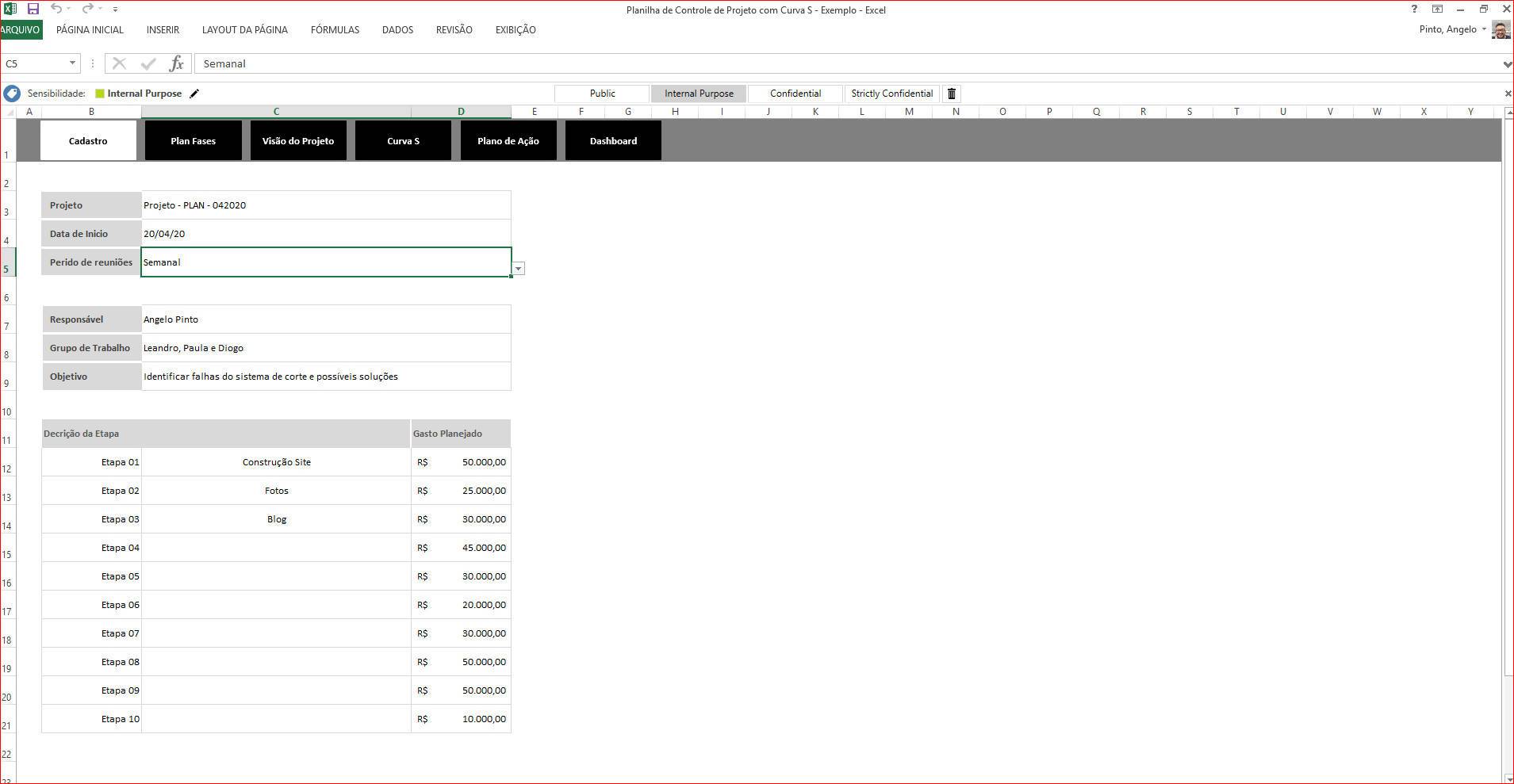Click the Ribbon Display Options icon

[1437, 9]
